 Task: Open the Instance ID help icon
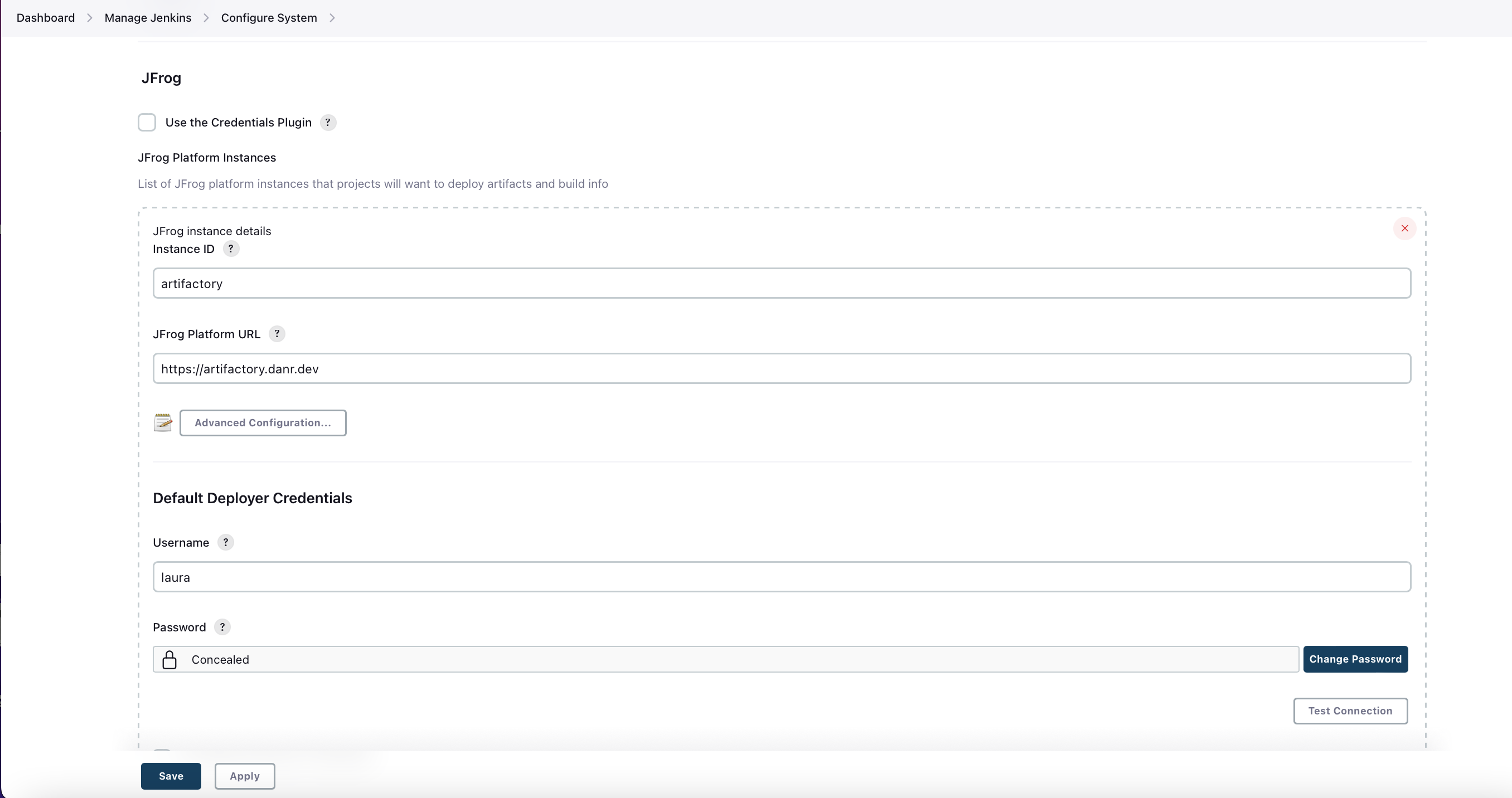coord(231,249)
